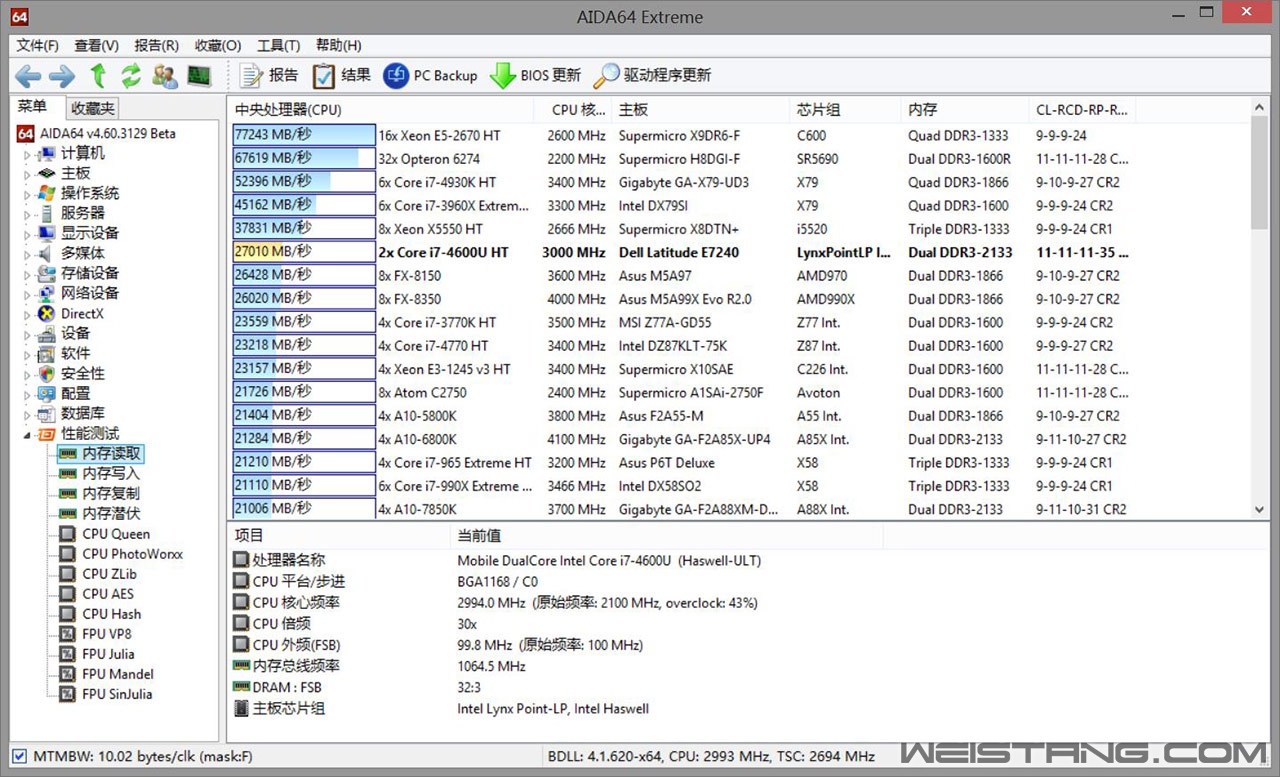Select the CPU AES benchmark icon
The image size is (1280, 777).
click(x=68, y=594)
